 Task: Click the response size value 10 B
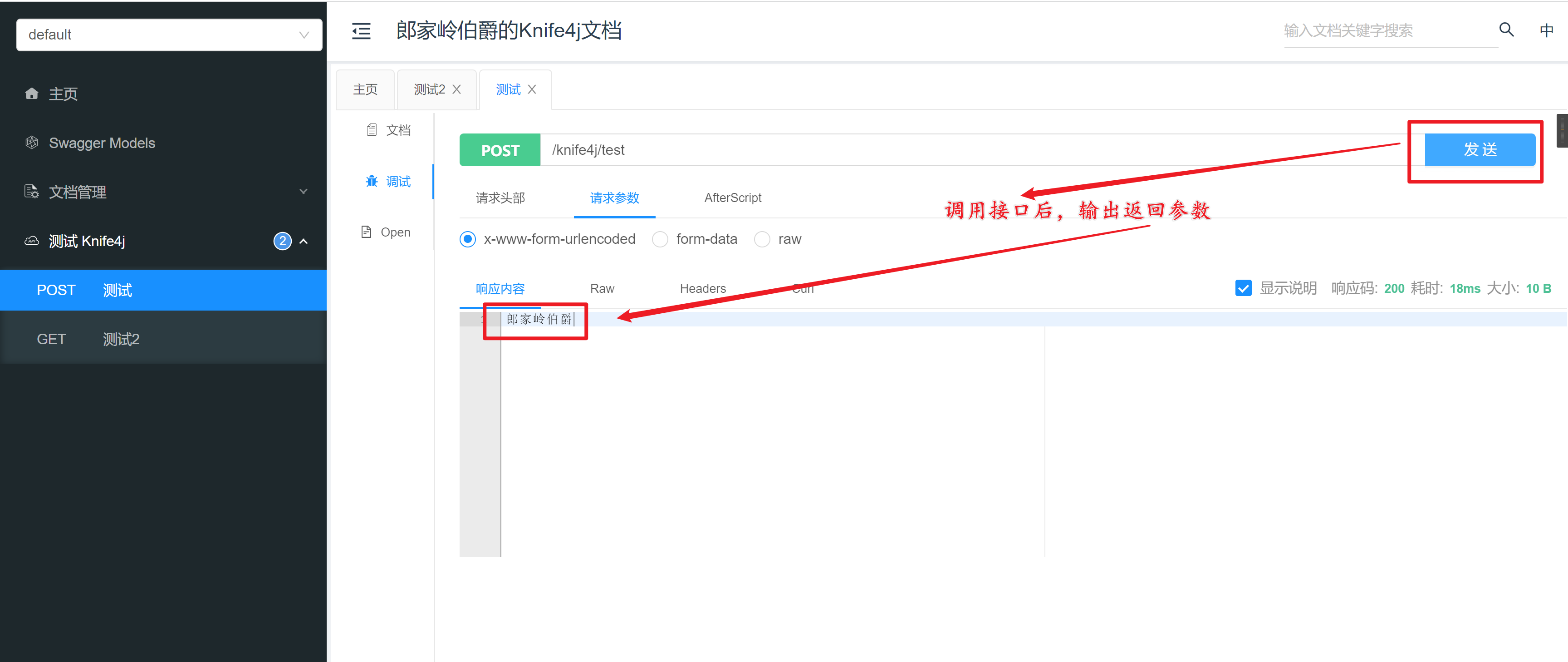pos(1538,288)
